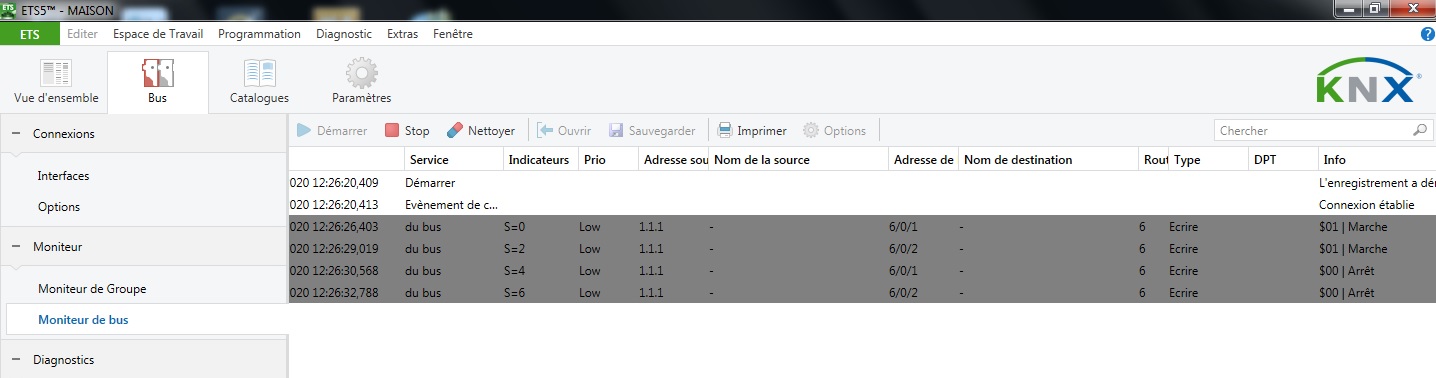The image size is (1436, 378).
Task: Open the Programmation menu
Action: click(259, 34)
